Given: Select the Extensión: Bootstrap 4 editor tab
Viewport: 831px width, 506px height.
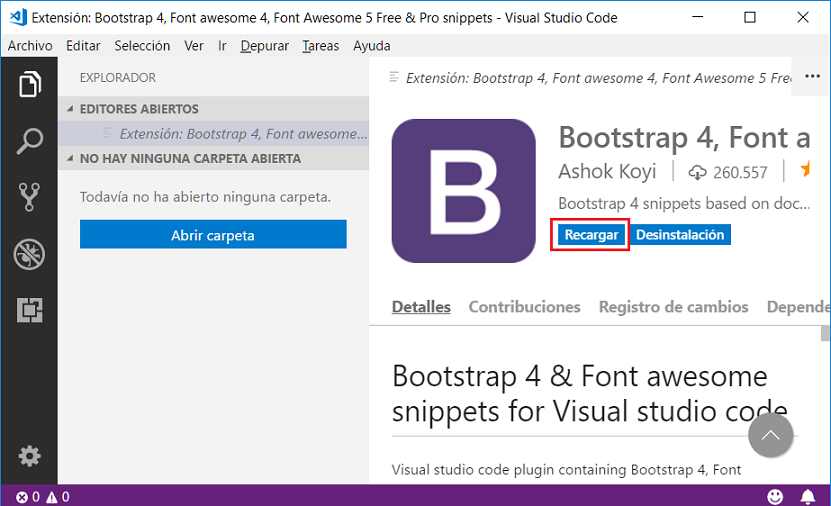Looking at the screenshot, I should 589,78.
